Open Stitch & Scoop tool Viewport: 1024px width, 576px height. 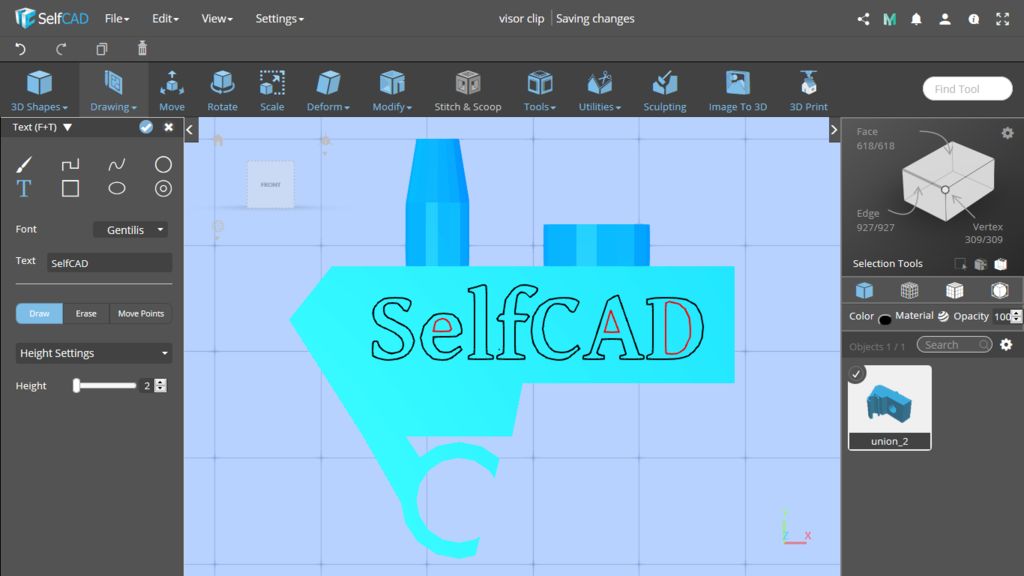(x=468, y=91)
